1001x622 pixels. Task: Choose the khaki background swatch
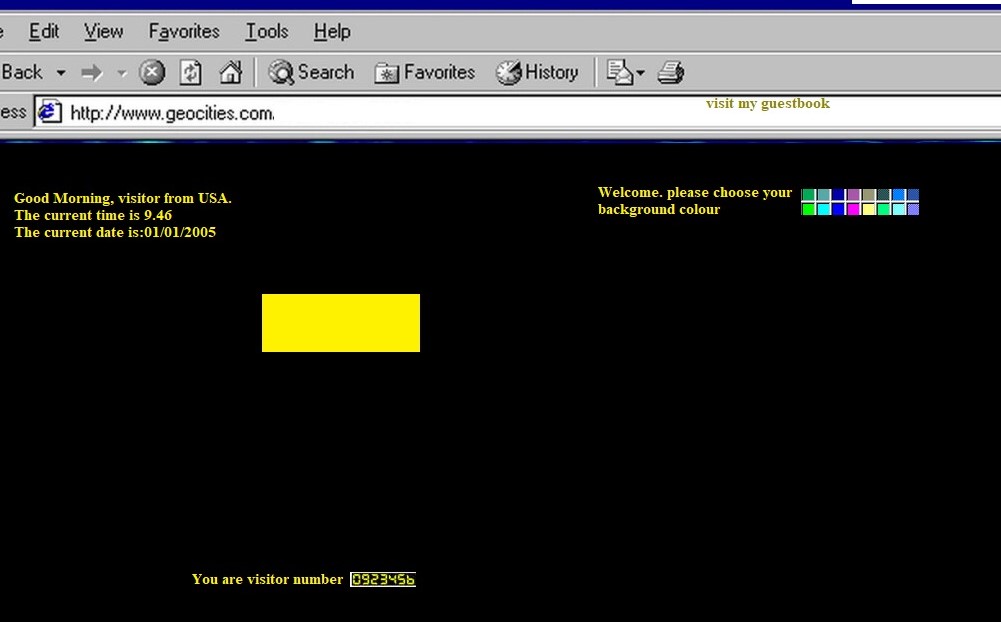pos(869,194)
